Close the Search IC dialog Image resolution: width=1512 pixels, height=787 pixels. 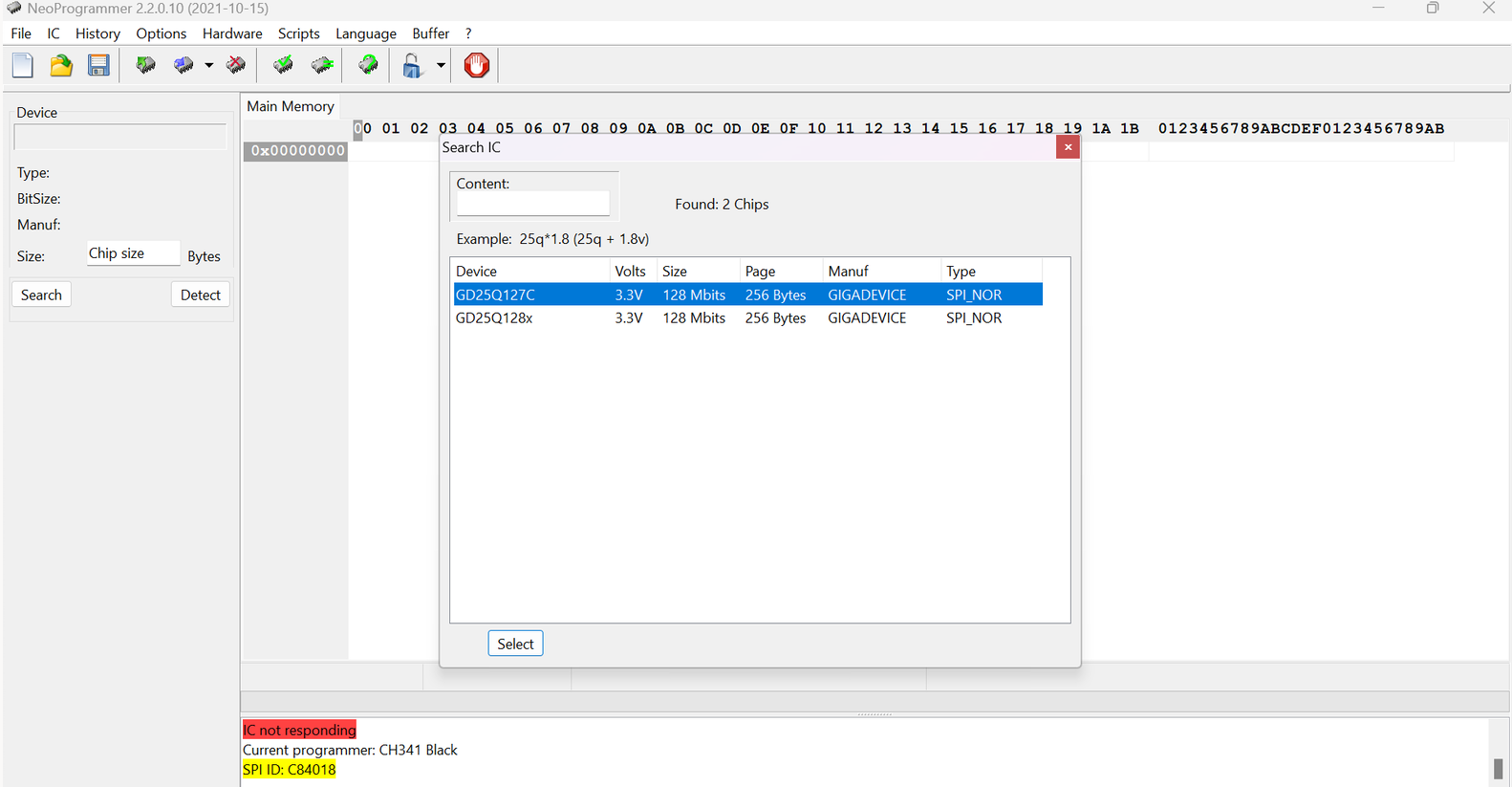point(1068,147)
